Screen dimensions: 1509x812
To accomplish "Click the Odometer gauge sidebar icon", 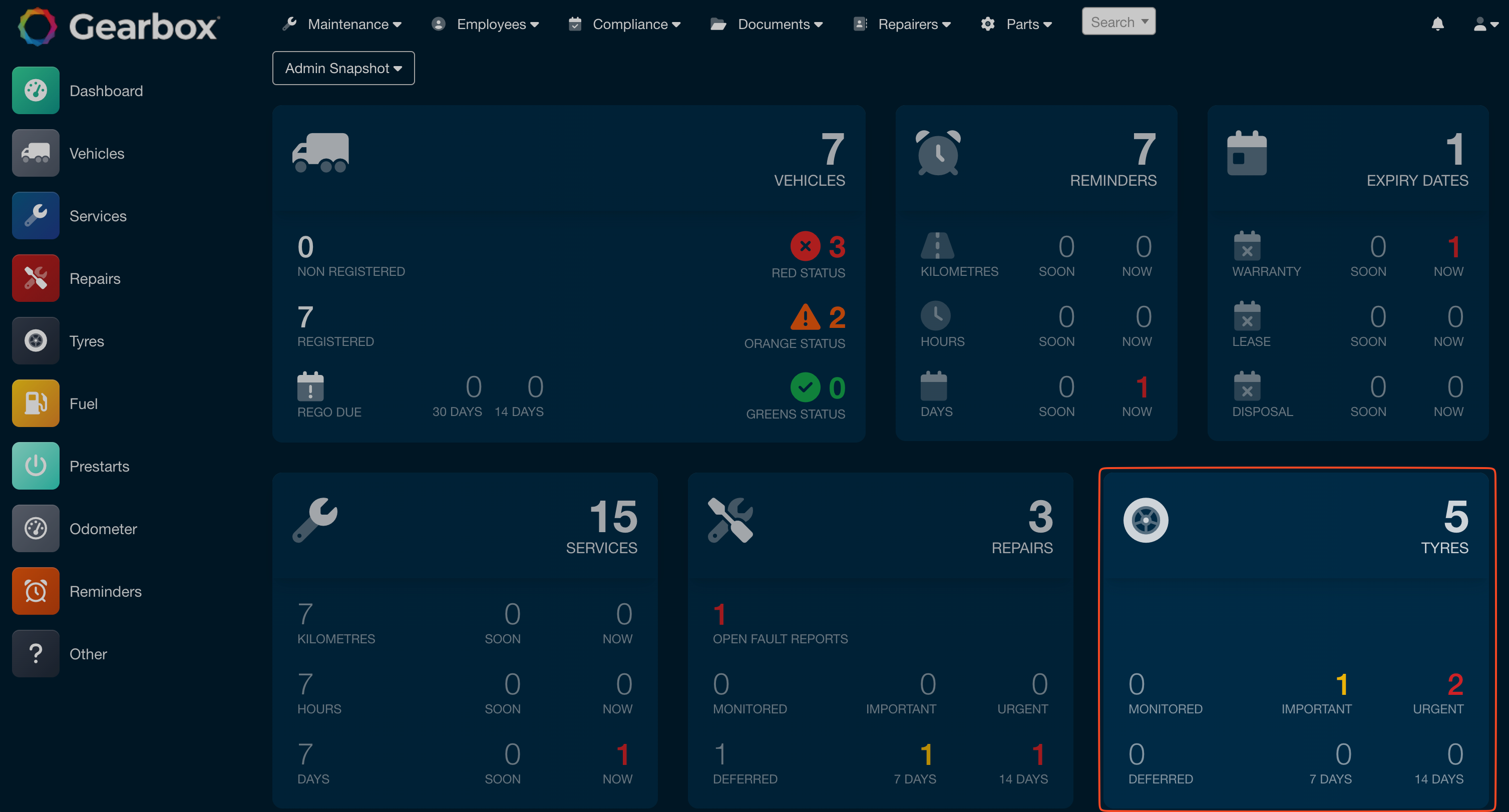I will coord(35,529).
